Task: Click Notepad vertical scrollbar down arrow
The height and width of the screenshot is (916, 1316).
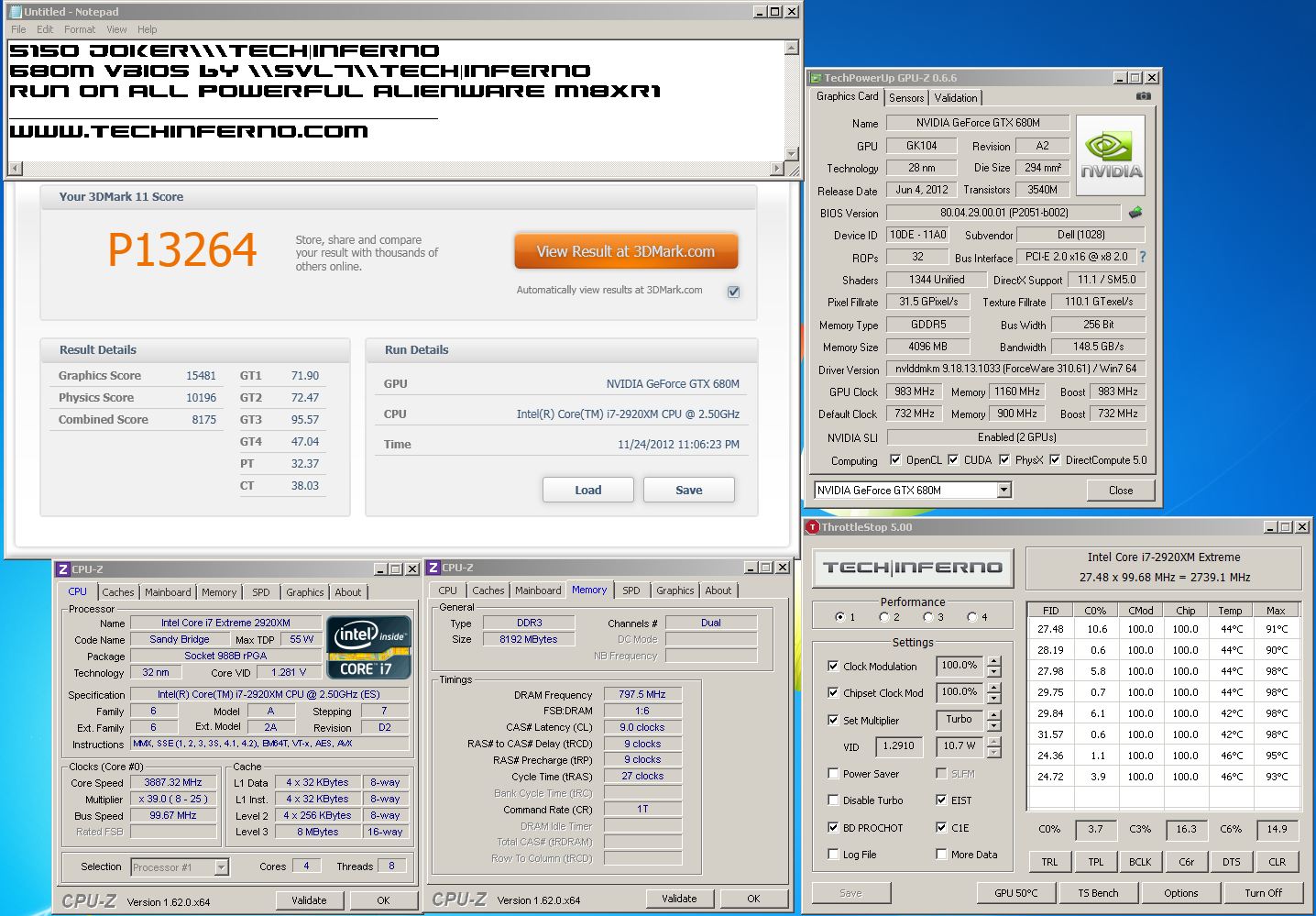Action: 792,153
